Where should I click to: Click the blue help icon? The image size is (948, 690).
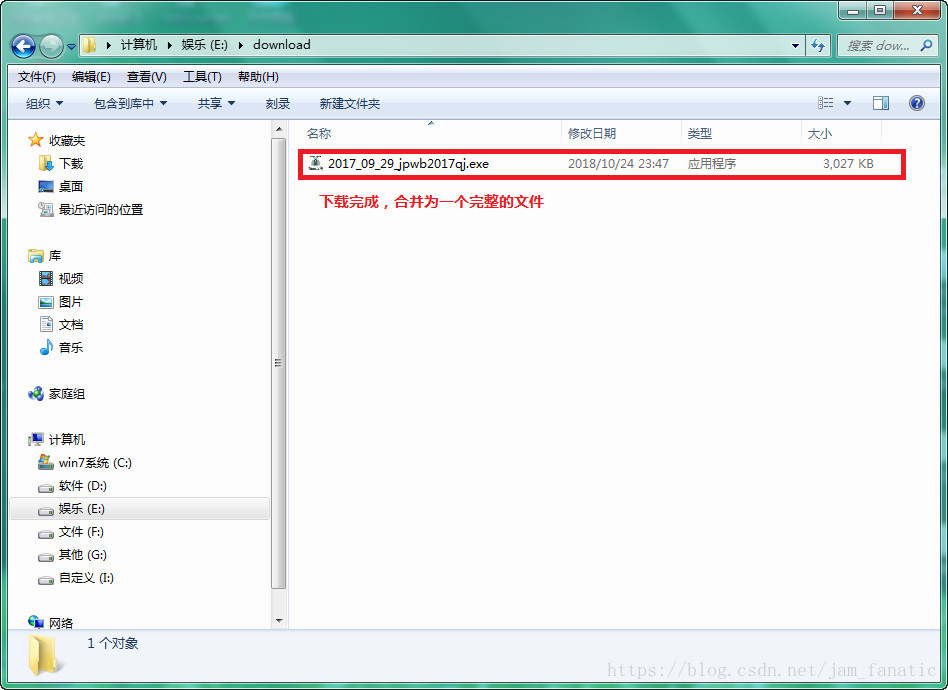[x=917, y=103]
